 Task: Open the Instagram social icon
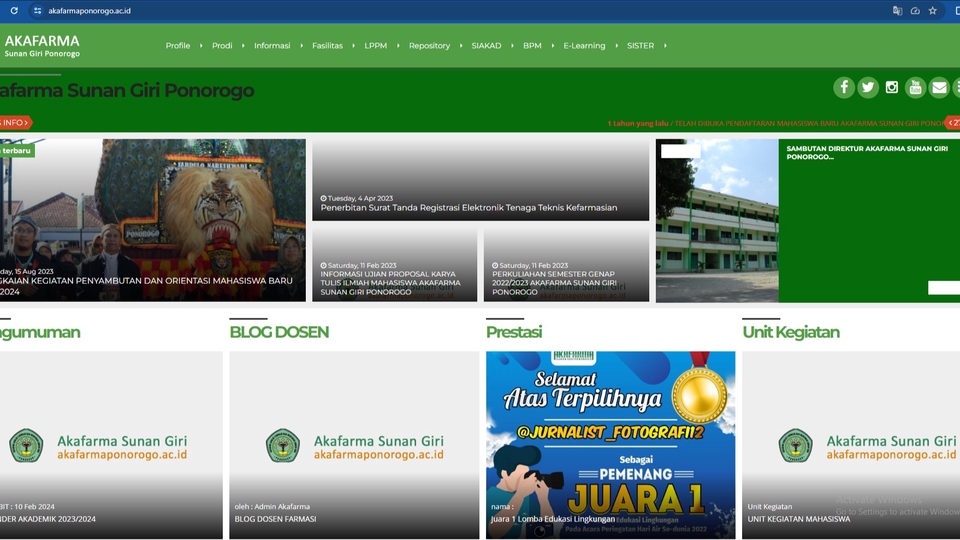[x=891, y=88]
